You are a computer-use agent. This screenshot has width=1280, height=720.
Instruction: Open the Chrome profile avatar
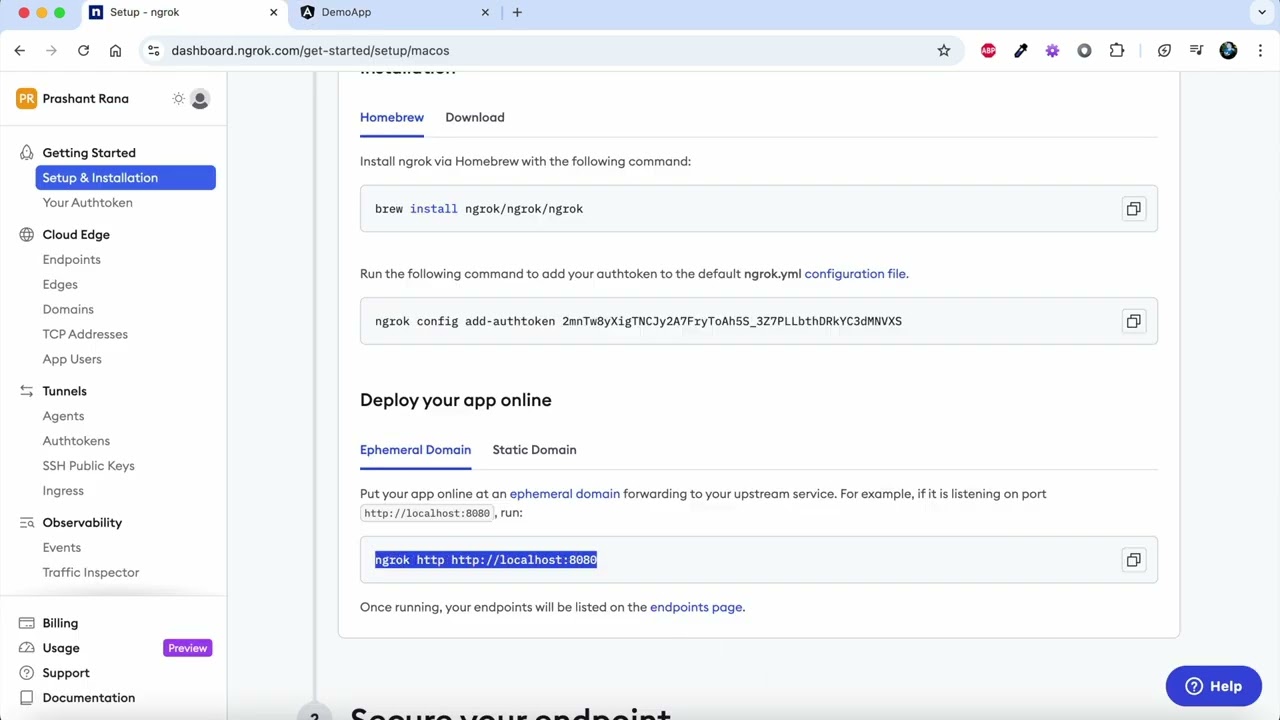(x=1229, y=50)
